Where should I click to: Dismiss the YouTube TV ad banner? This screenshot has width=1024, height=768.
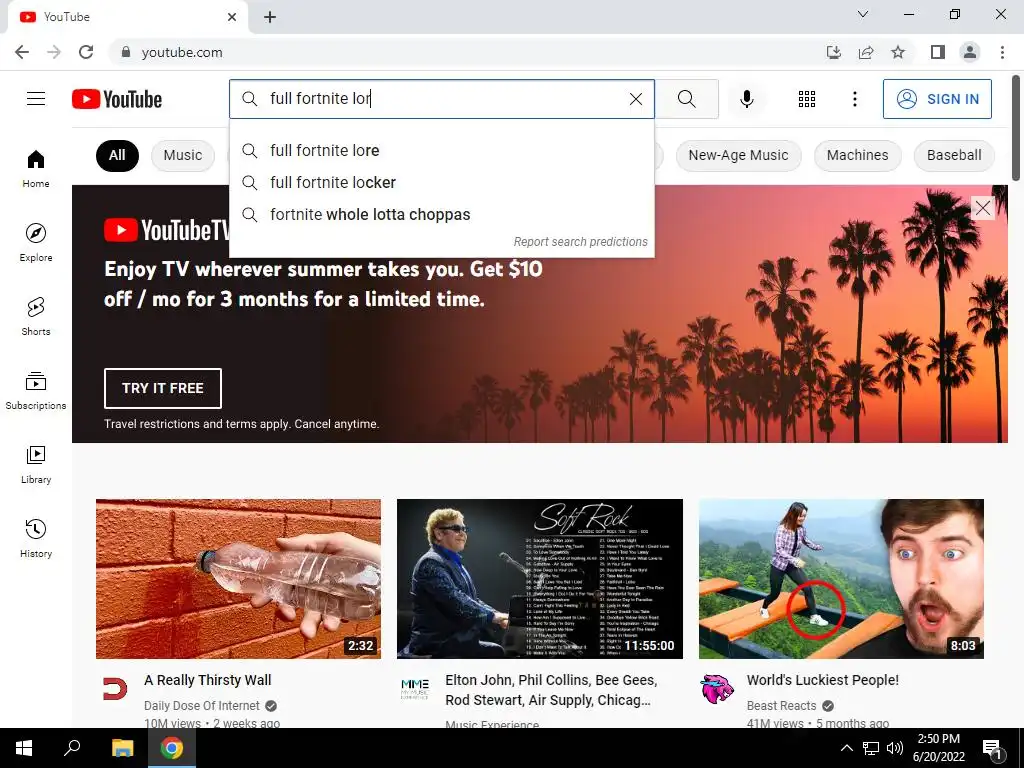(982, 208)
